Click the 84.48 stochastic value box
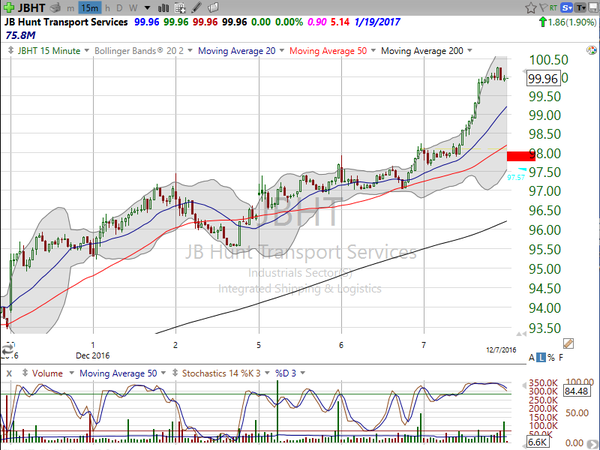600x450 pixels. 576,391
